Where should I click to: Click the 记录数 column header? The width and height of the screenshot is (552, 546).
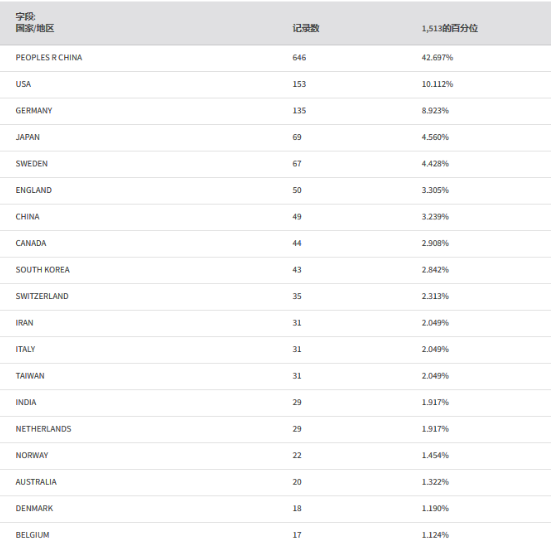[x=306, y=28]
